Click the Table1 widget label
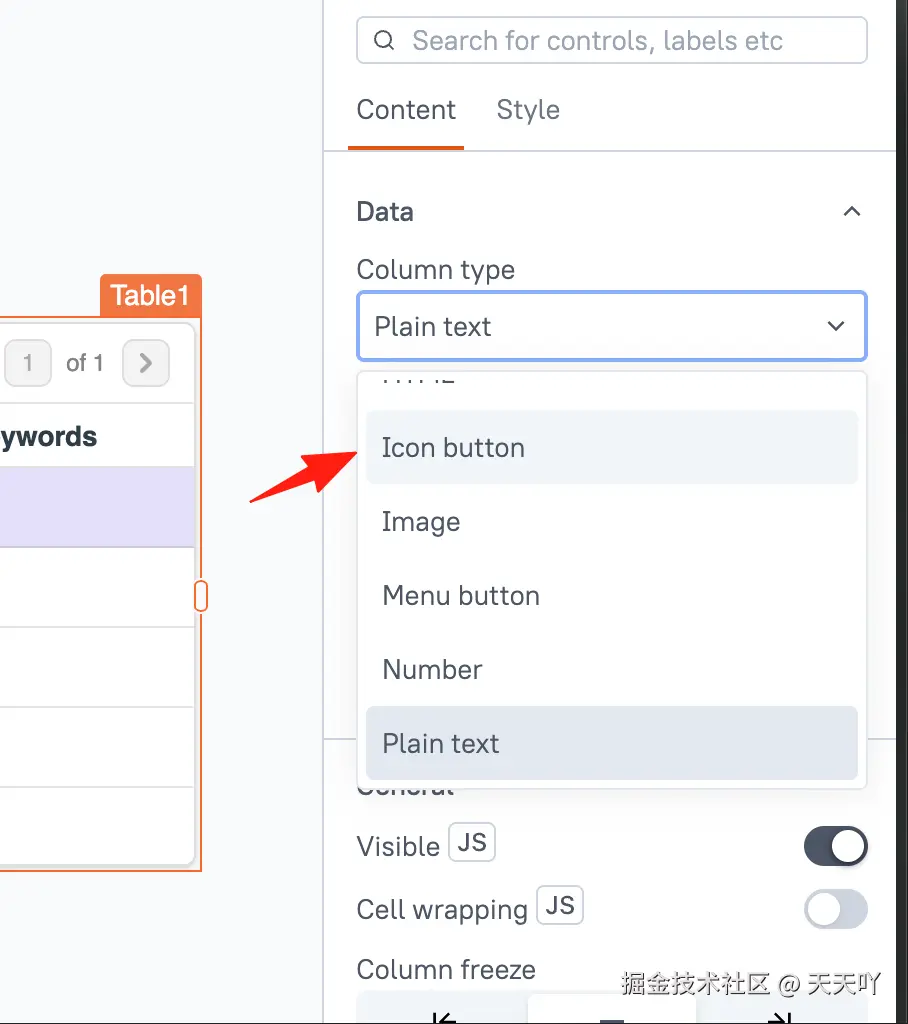Viewport: 908px width, 1024px height. 150,296
